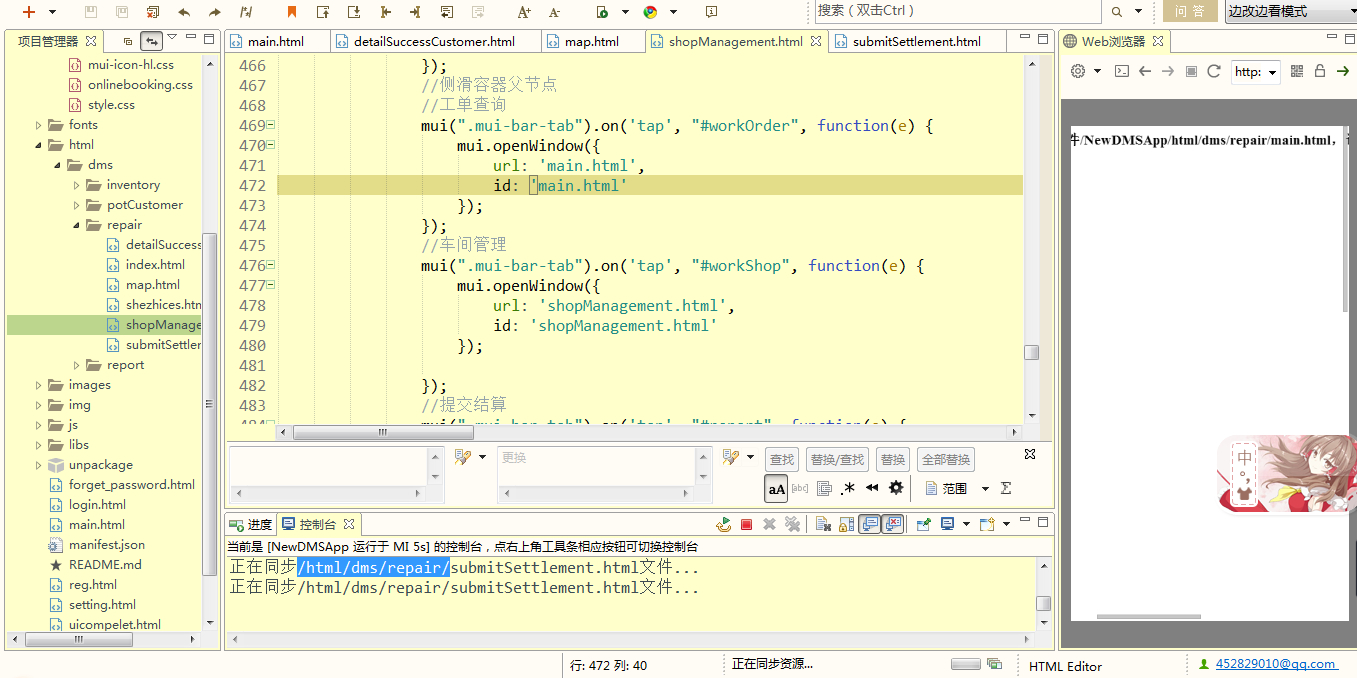The height and width of the screenshot is (678, 1357).
Task: Switch to the map.html editor tab
Action: (x=591, y=41)
